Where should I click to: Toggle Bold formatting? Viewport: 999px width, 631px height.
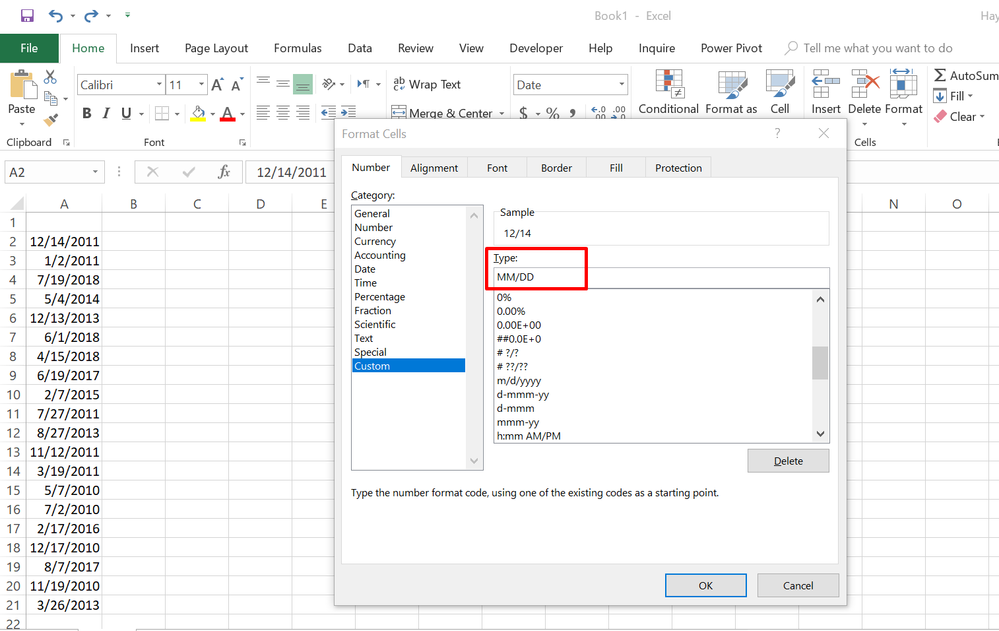point(87,113)
